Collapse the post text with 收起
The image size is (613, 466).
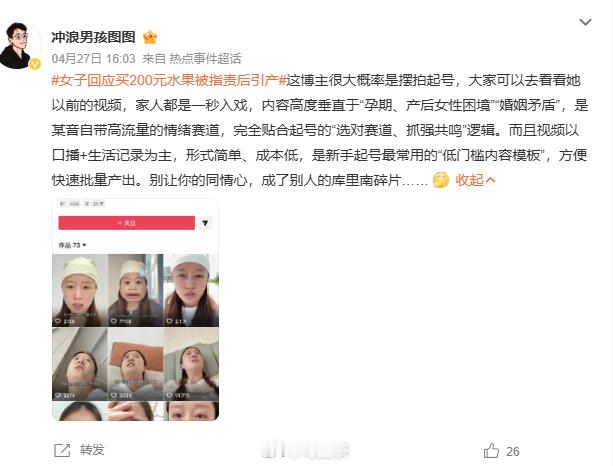(475, 180)
